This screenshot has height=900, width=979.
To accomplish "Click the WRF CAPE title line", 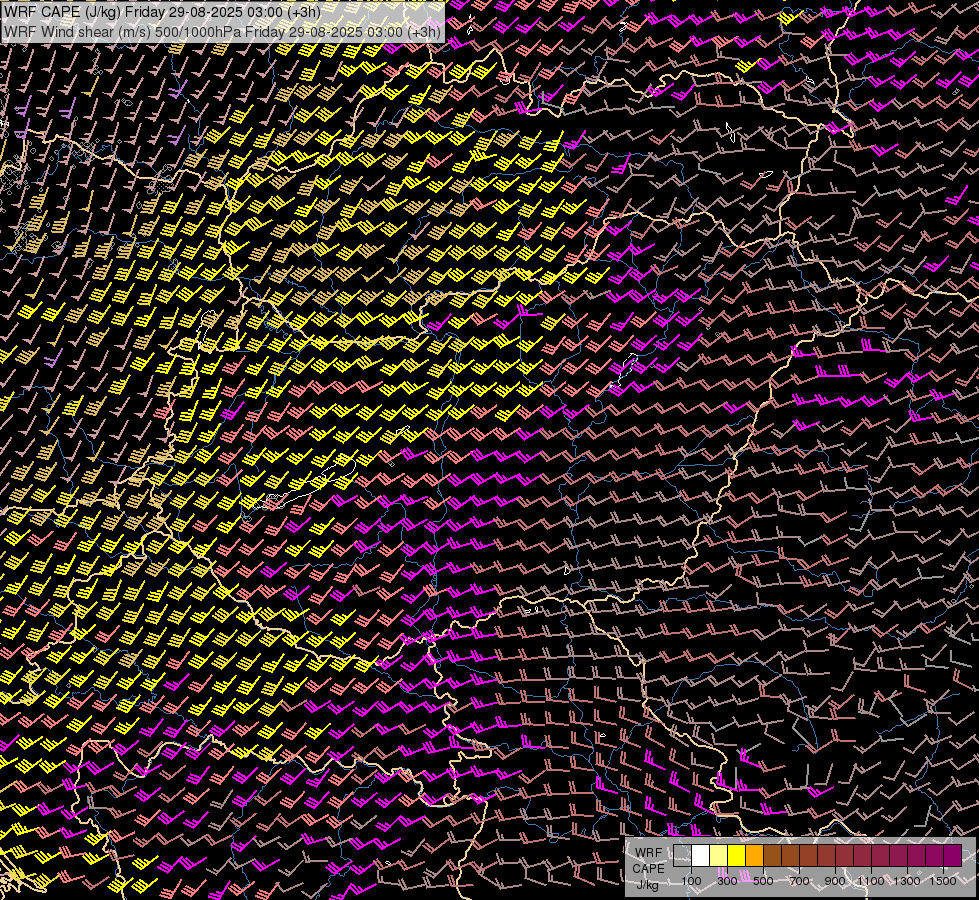I will 162,12.
